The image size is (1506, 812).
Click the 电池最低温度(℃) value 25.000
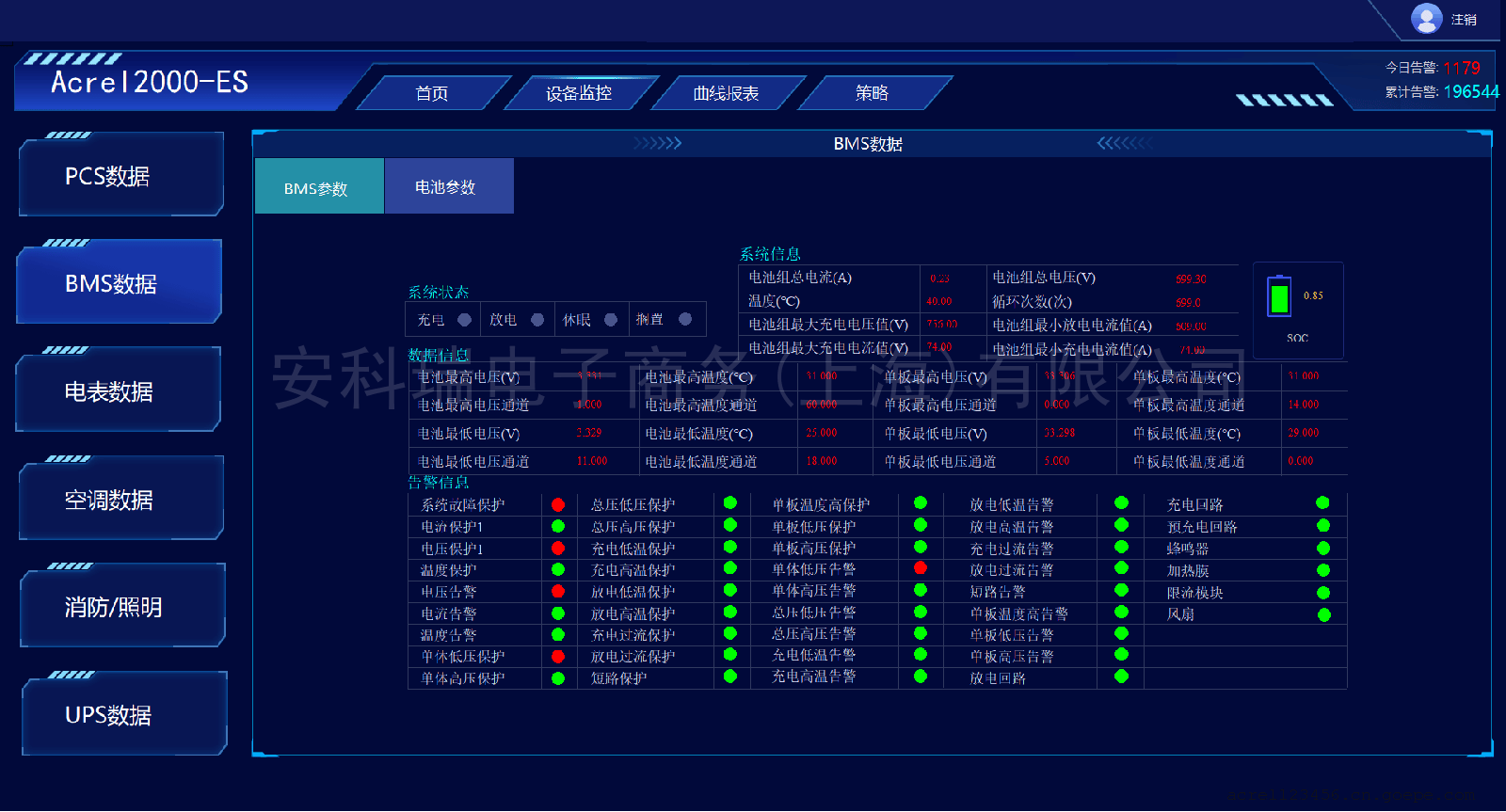[822, 433]
